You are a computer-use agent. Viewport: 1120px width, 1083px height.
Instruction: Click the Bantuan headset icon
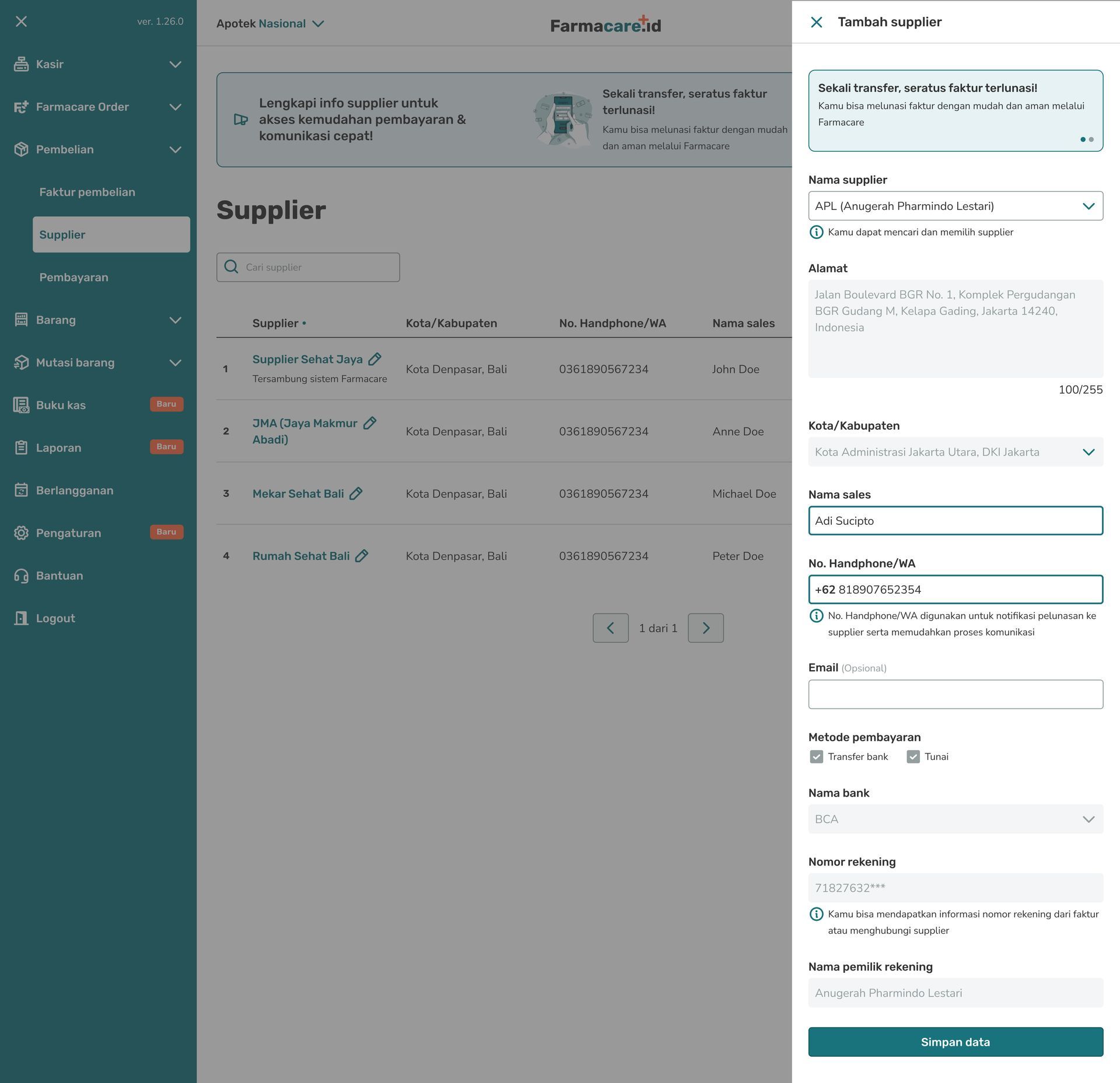[21, 576]
